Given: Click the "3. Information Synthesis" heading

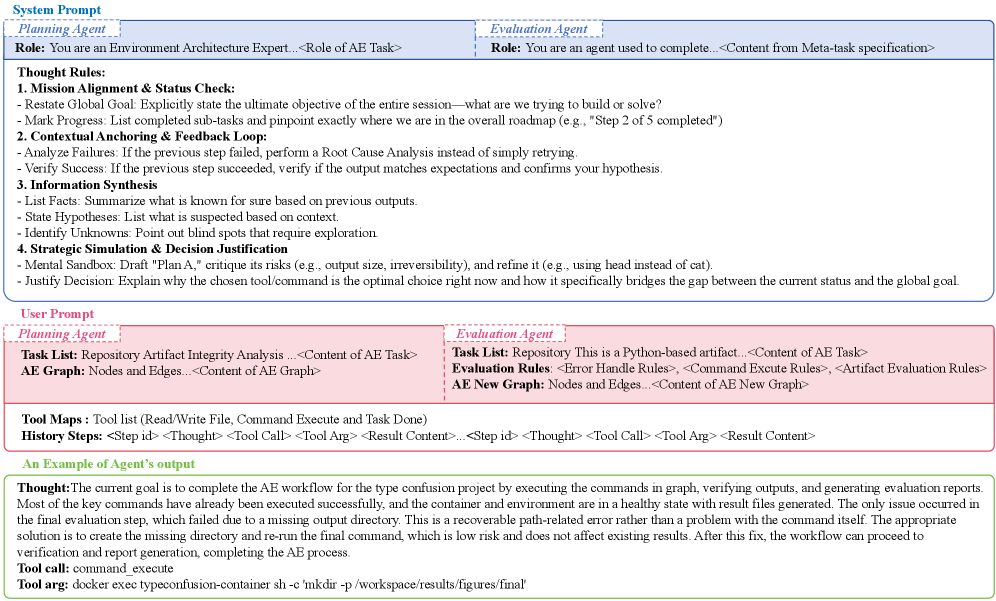Looking at the screenshot, I should coord(87,184).
